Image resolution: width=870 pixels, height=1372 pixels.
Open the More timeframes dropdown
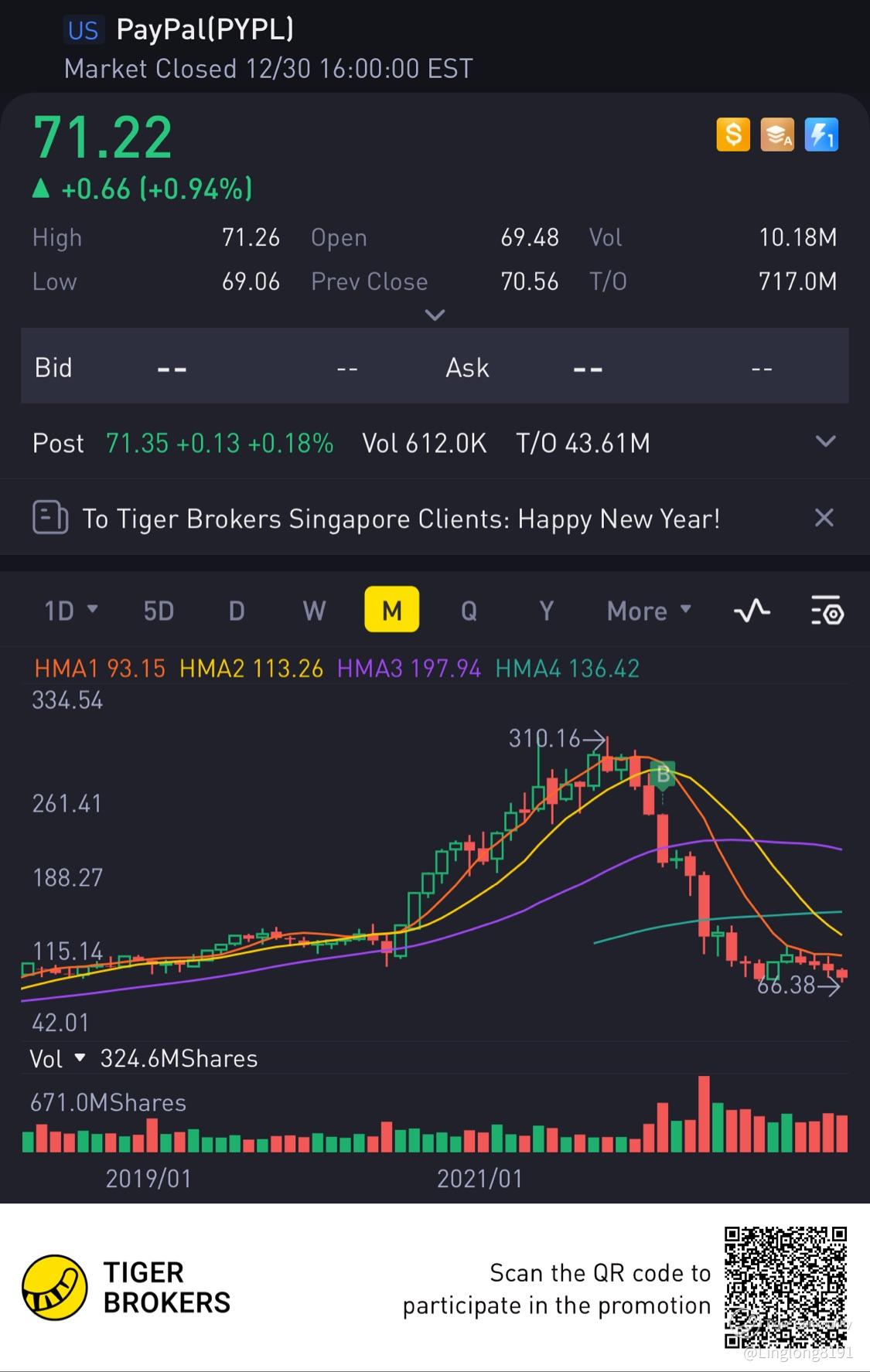(649, 611)
